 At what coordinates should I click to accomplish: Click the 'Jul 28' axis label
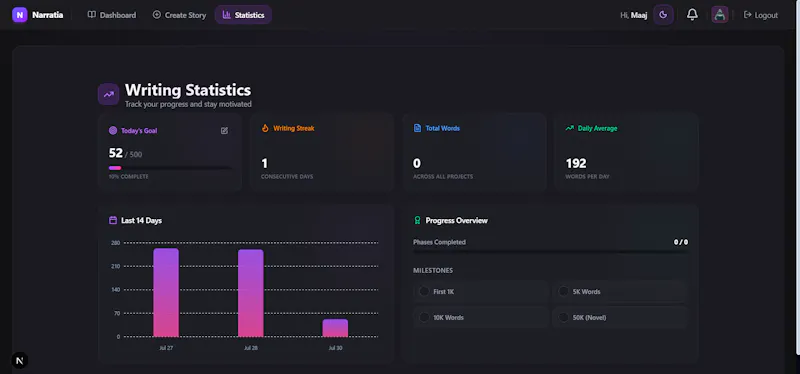tap(251, 348)
